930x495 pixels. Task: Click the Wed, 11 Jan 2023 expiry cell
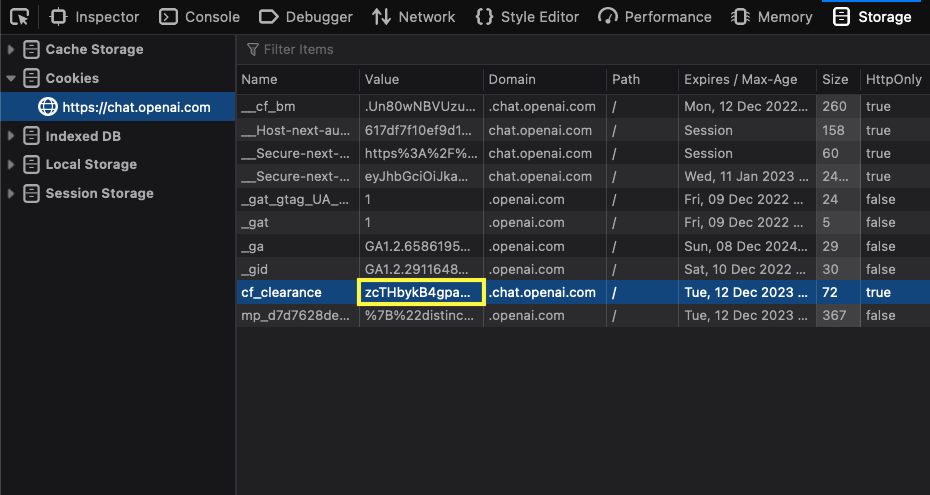746,177
